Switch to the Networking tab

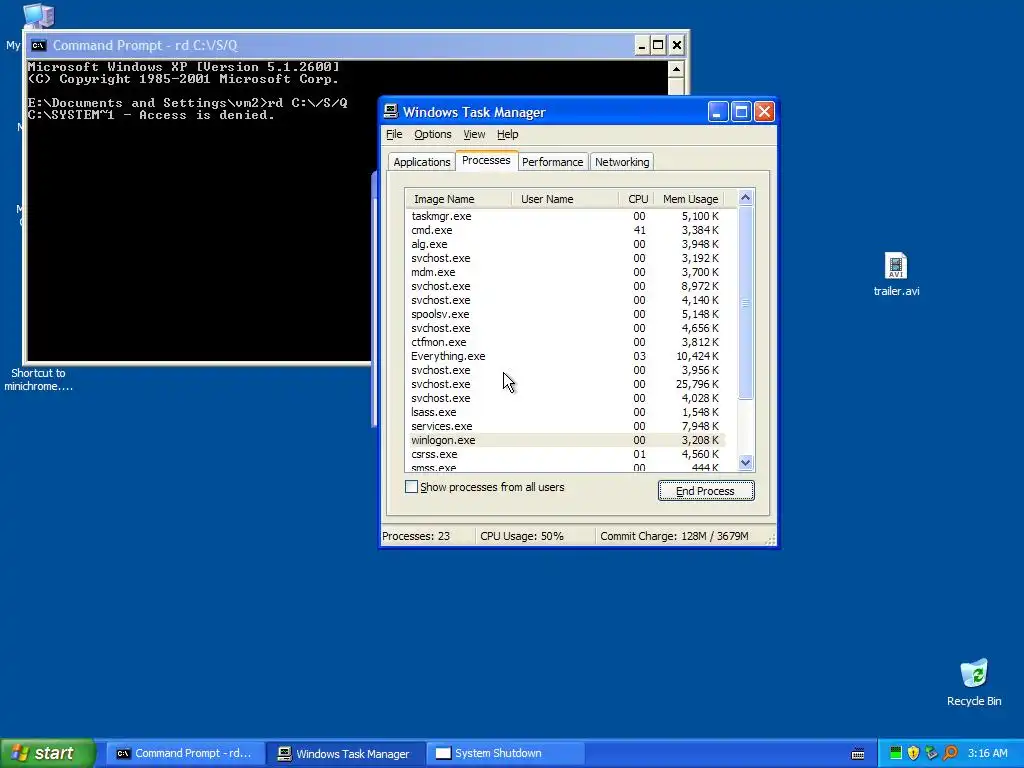point(622,162)
